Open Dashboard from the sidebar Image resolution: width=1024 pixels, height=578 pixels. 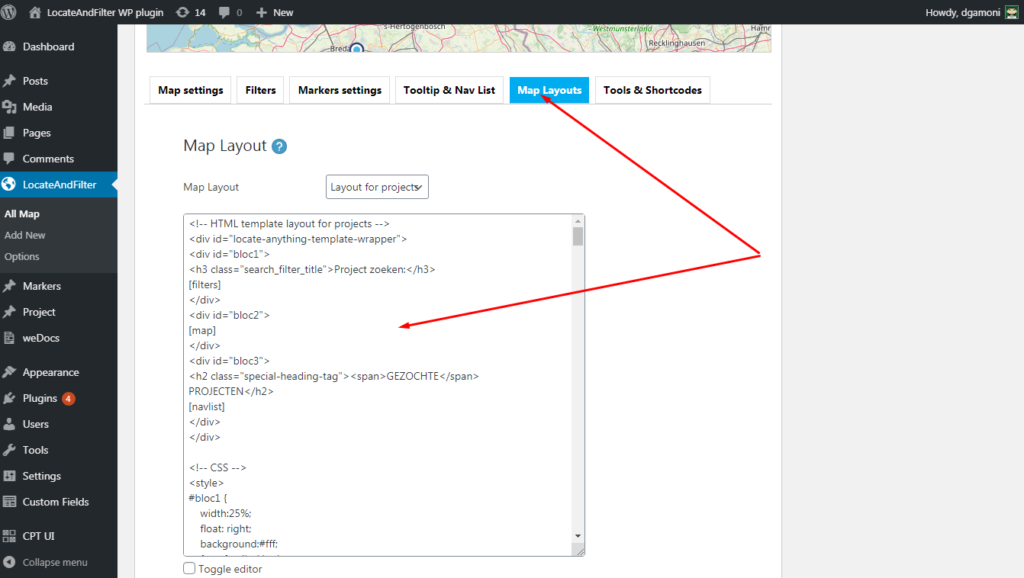(x=48, y=47)
